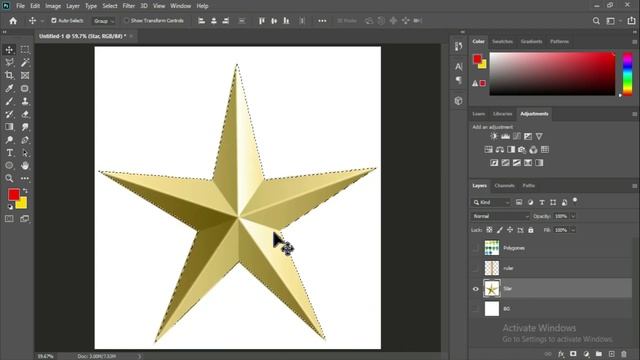Delete layer with trash icon
The height and width of the screenshot is (360, 640).
pyautogui.click(x=624, y=354)
